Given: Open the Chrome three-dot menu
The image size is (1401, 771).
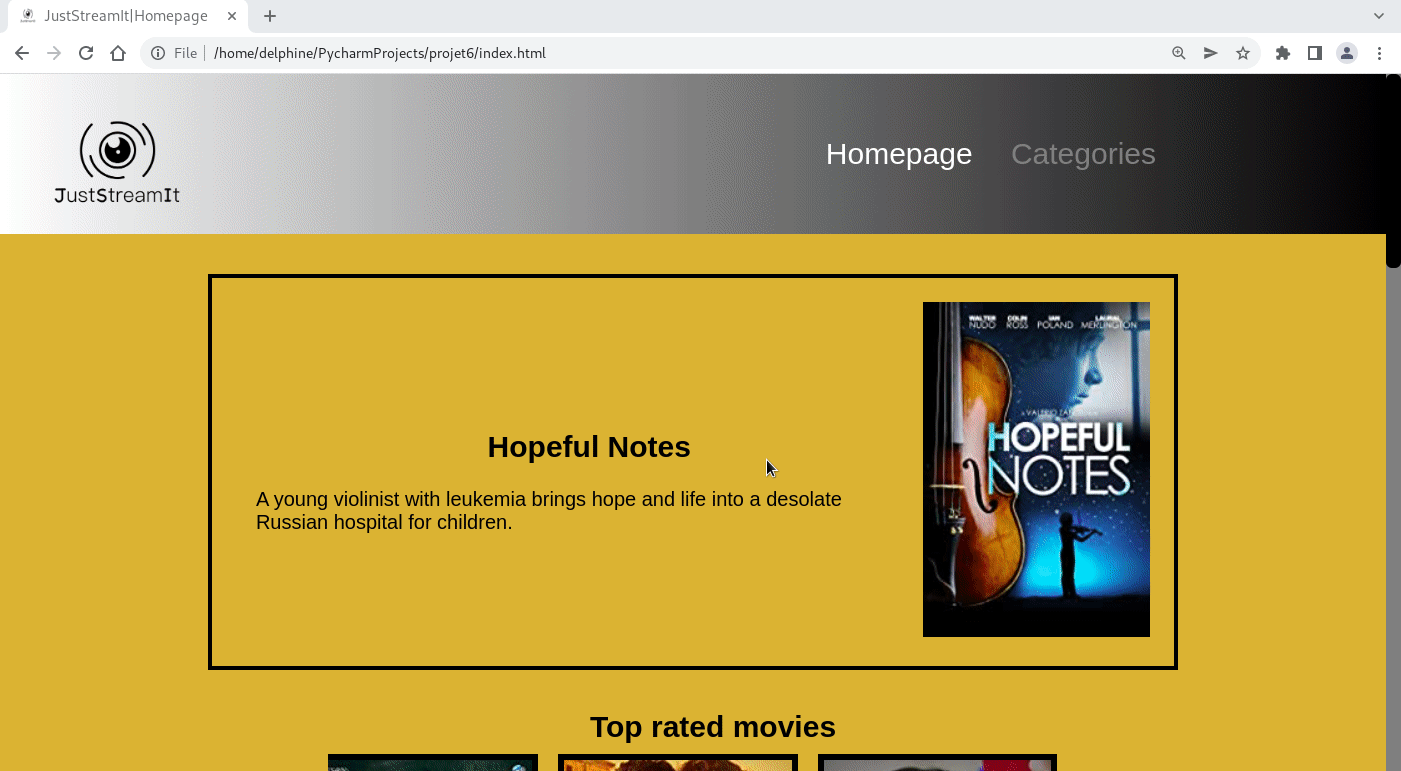Looking at the screenshot, I should tap(1379, 53).
